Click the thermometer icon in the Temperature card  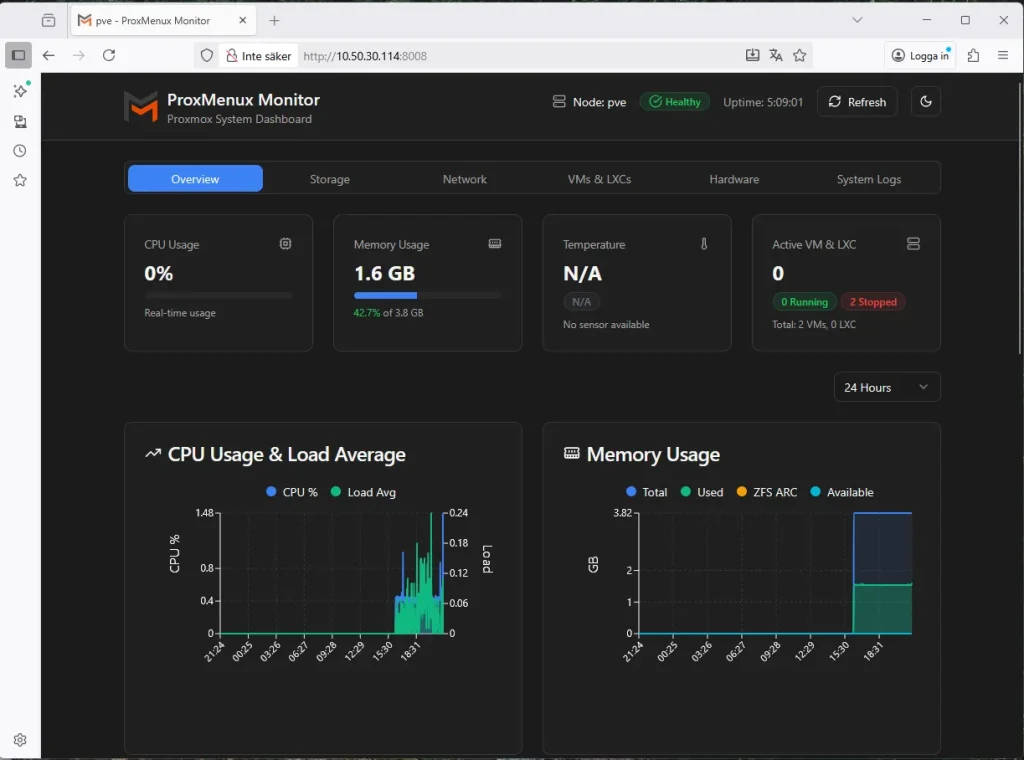click(x=704, y=244)
